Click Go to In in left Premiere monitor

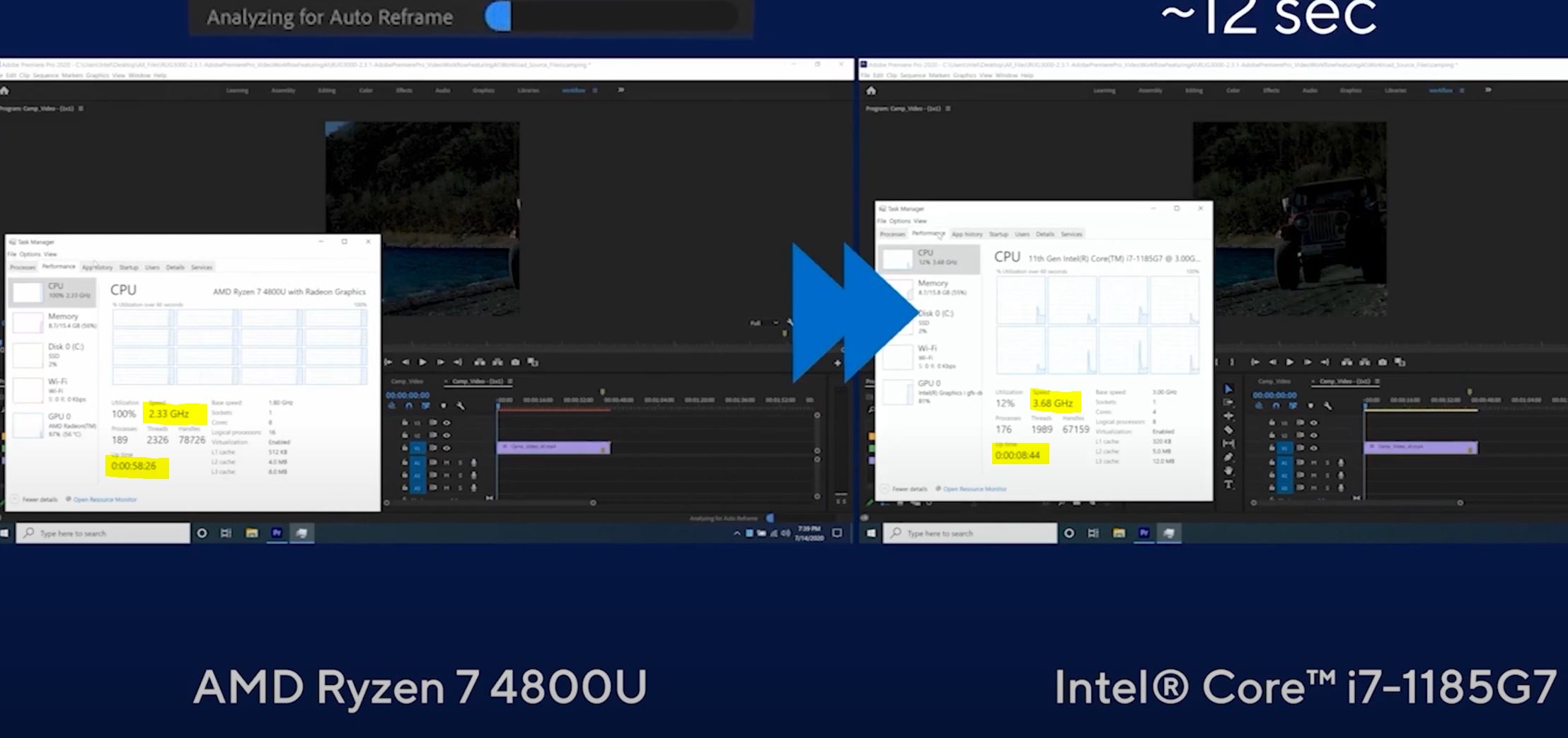pos(388,362)
